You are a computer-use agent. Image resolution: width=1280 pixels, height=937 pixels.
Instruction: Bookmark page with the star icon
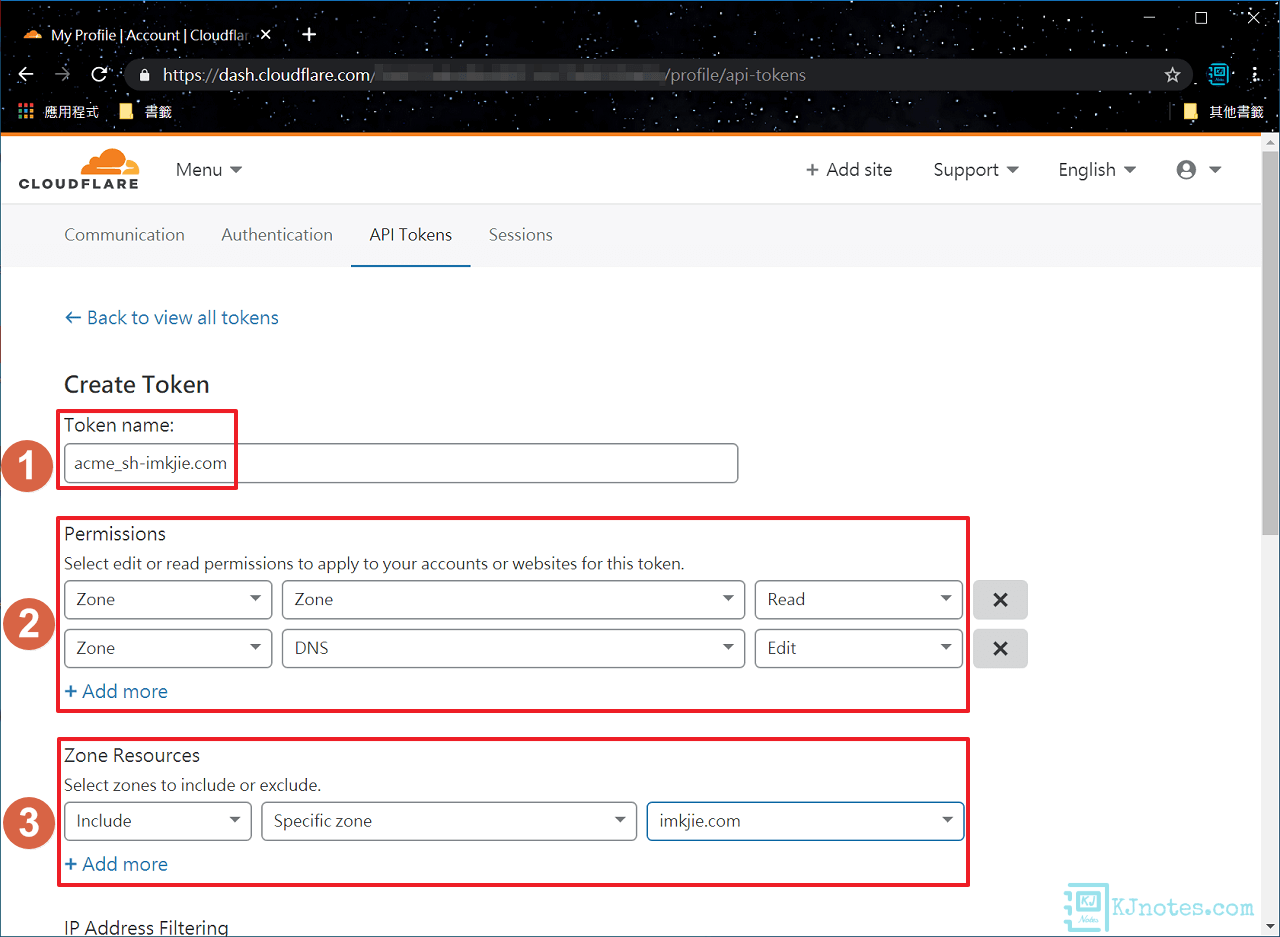coord(1172,75)
